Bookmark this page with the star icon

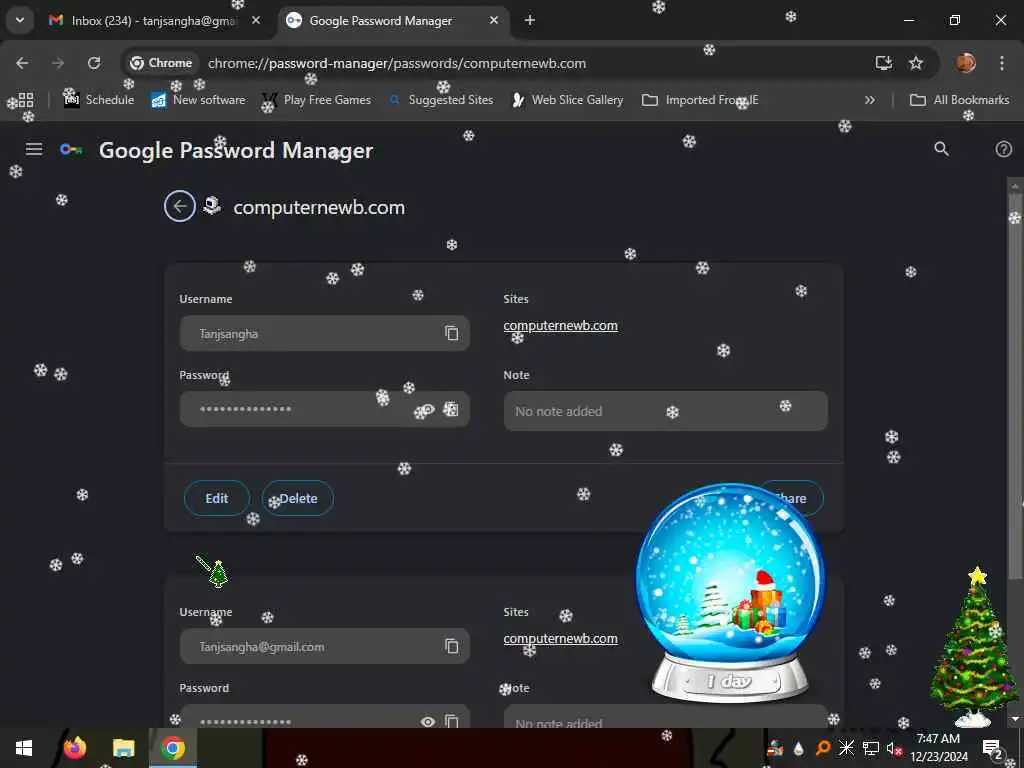pyautogui.click(x=916, y=63)
